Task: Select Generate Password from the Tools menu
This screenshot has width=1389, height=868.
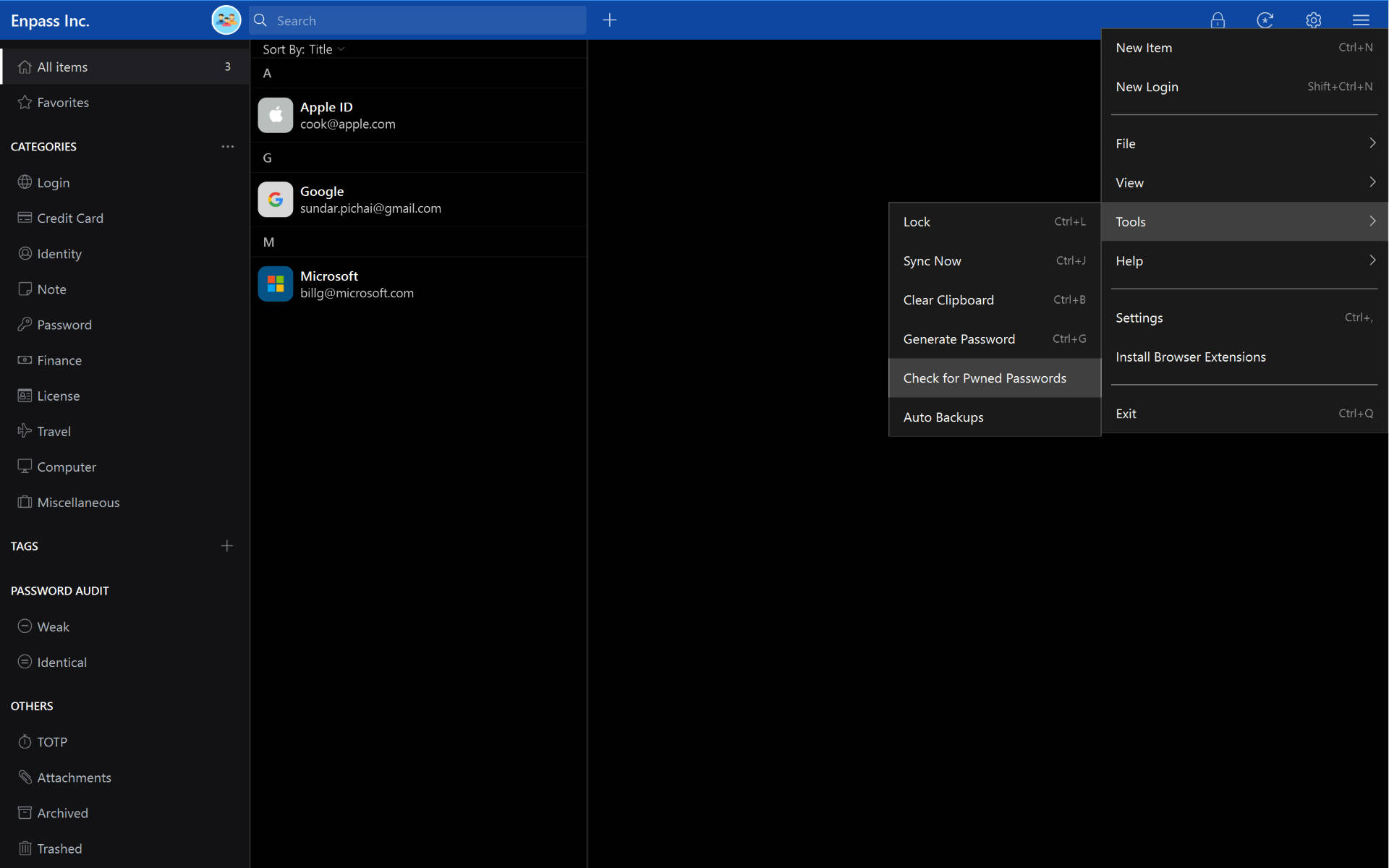Action: pos(959,339)
